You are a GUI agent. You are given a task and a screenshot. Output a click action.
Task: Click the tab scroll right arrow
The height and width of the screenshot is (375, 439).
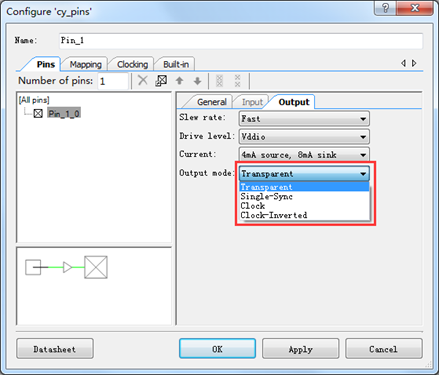[414, 63]
